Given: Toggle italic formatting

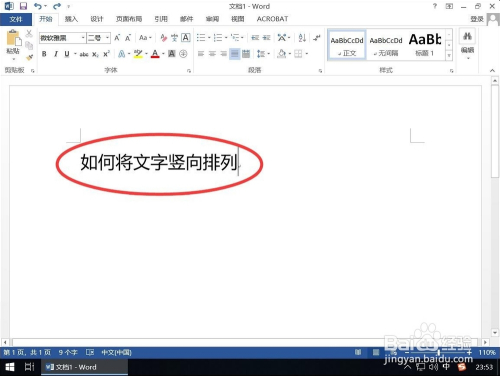Looking at the screenshot, I should tap(56, 54).
